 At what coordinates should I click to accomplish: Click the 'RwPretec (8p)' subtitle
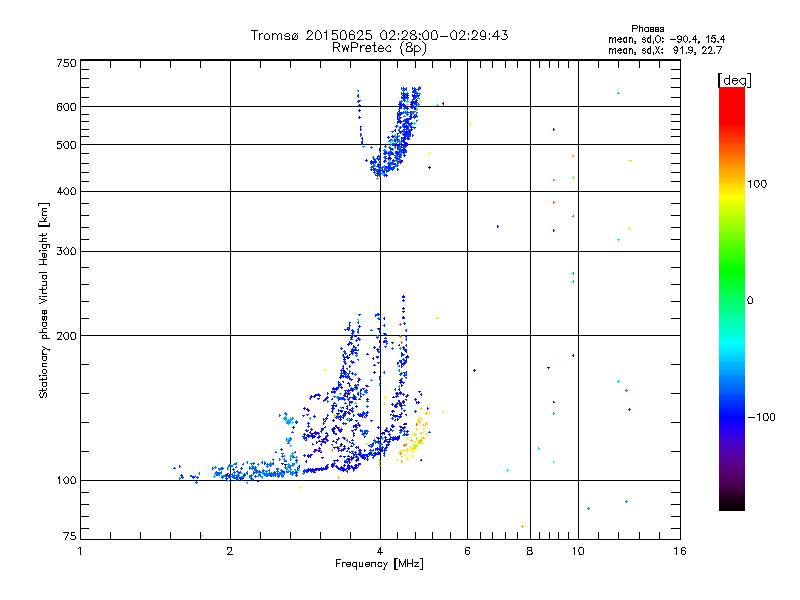tap(379, 48)
